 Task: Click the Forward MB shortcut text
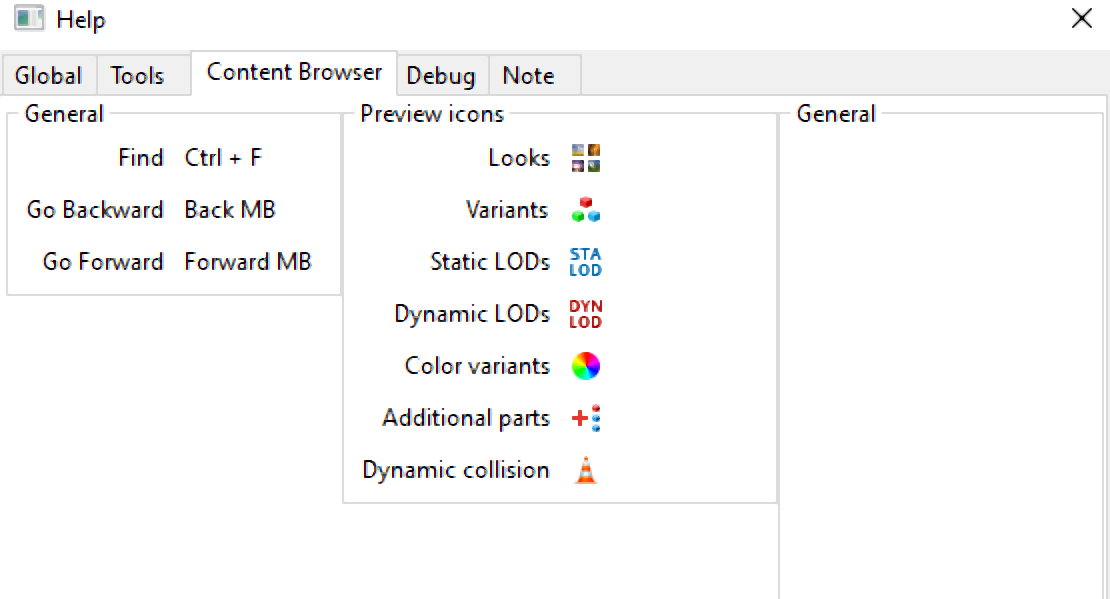(x=248, y=262)
